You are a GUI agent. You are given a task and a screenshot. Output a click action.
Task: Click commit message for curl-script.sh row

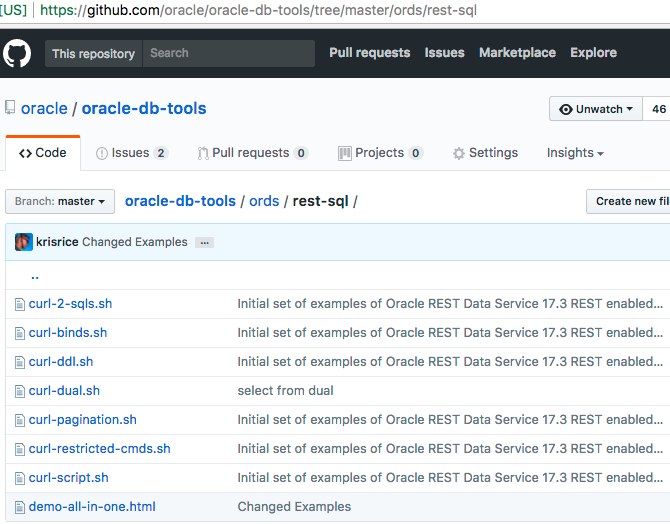click(x=450, y=478)
